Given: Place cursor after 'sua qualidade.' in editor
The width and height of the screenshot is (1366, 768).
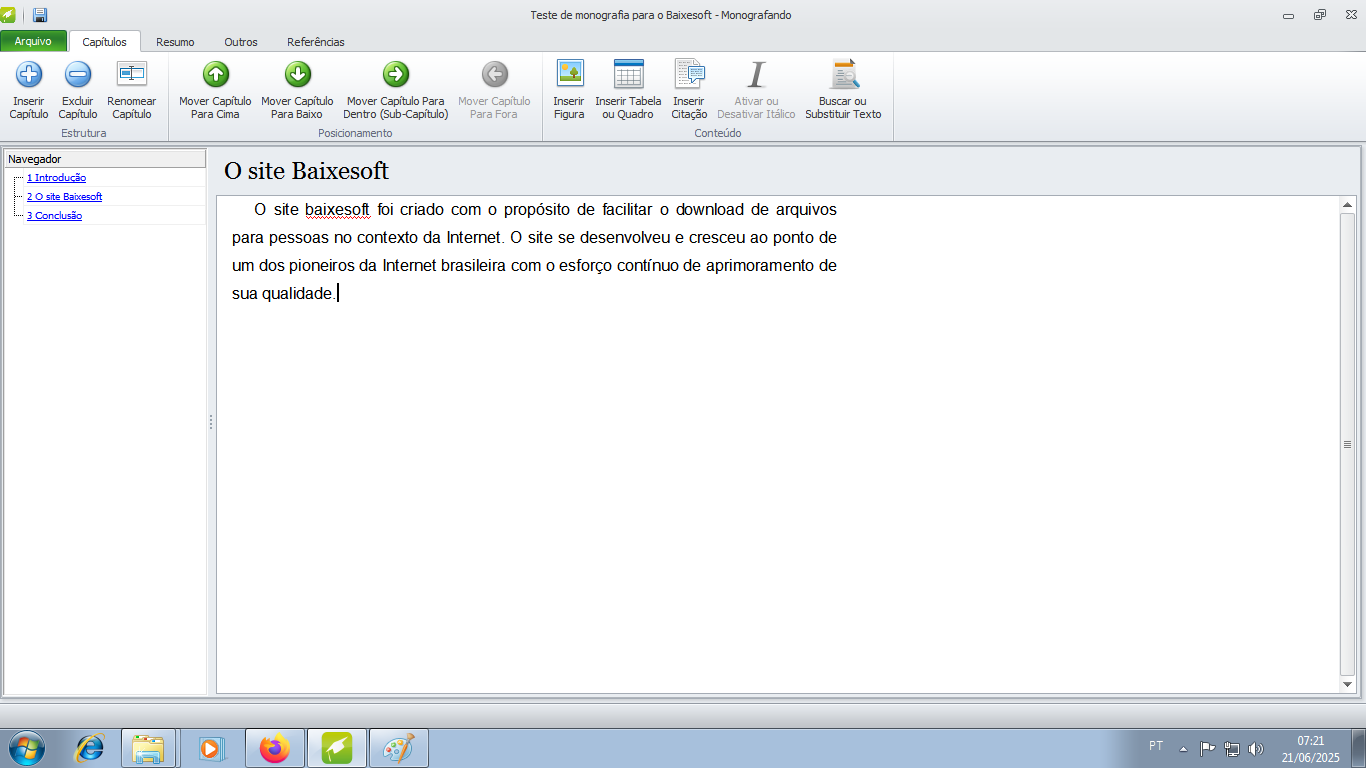Looking at the screenshot, I should coord(338,294).
